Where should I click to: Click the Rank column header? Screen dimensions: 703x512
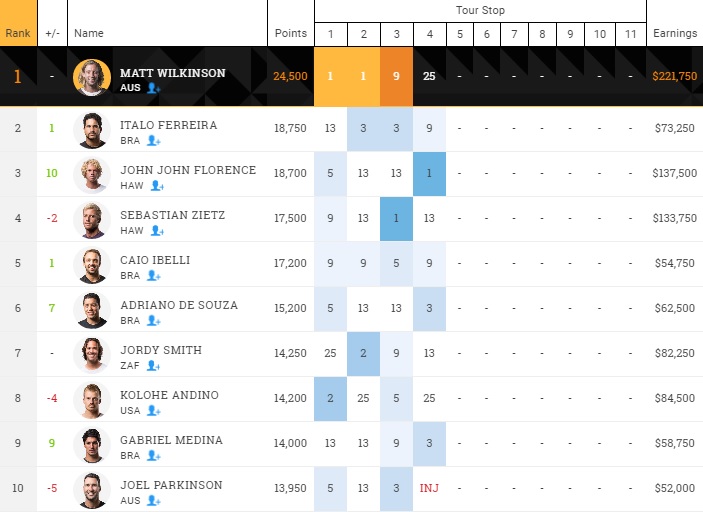pyautogui.click(x=18, y=34)
